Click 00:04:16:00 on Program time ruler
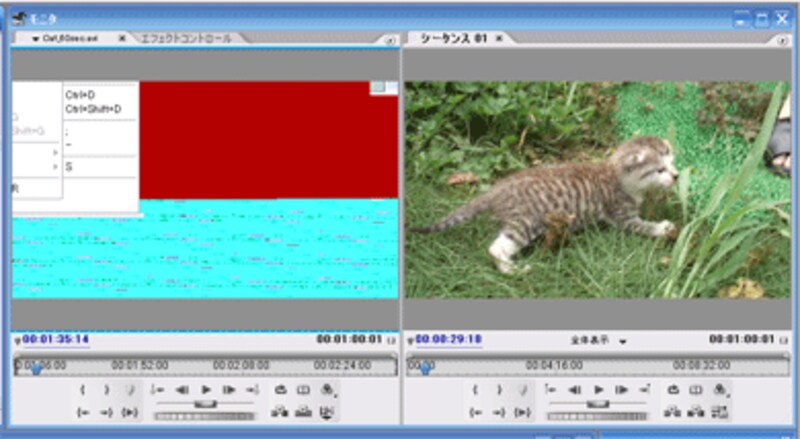Screen dimensions: 800x439 554,365
